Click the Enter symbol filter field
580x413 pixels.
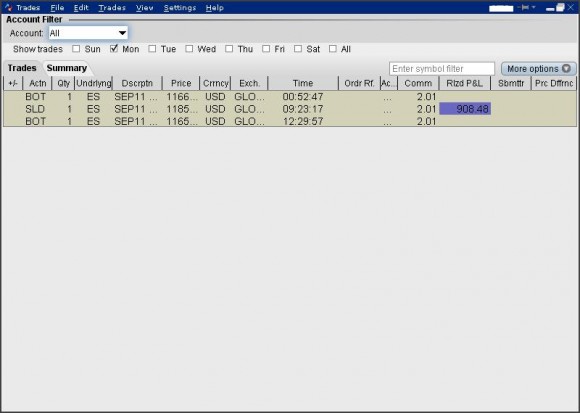click(x=442, y=69)
